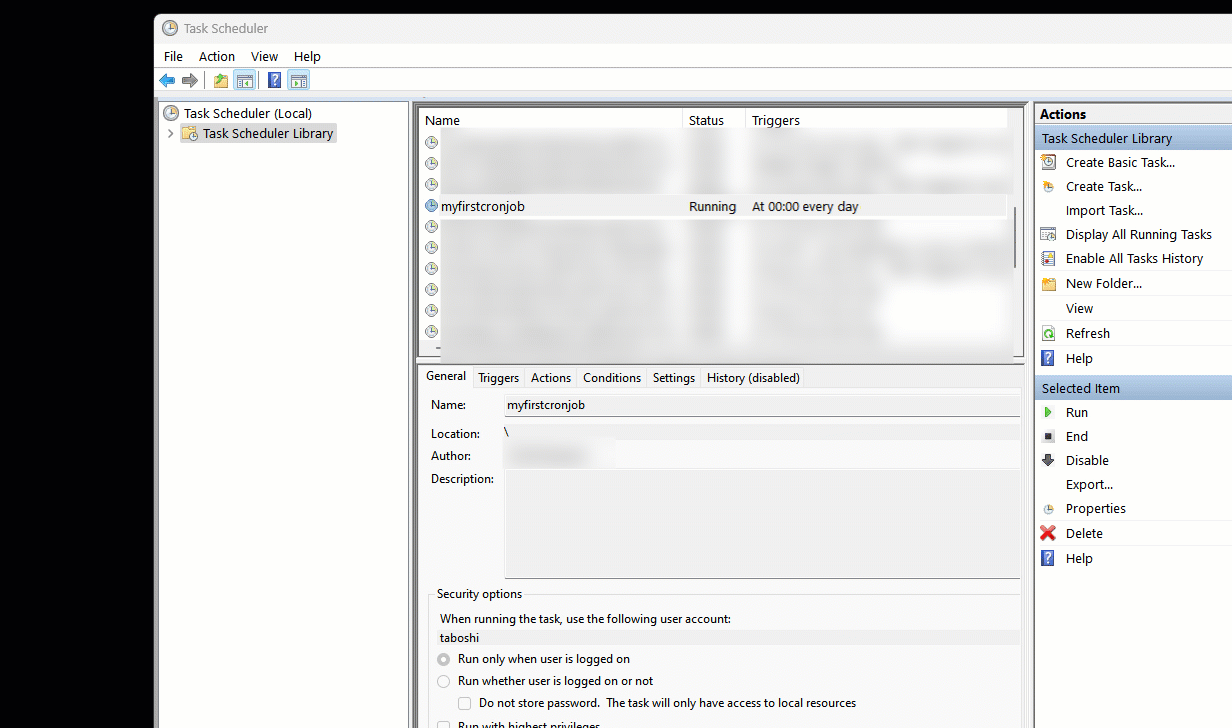Viewport: 1232px width, 728px height.
Task: Enable the 'Do not store password' checkbox
Action: pos(464,703)
